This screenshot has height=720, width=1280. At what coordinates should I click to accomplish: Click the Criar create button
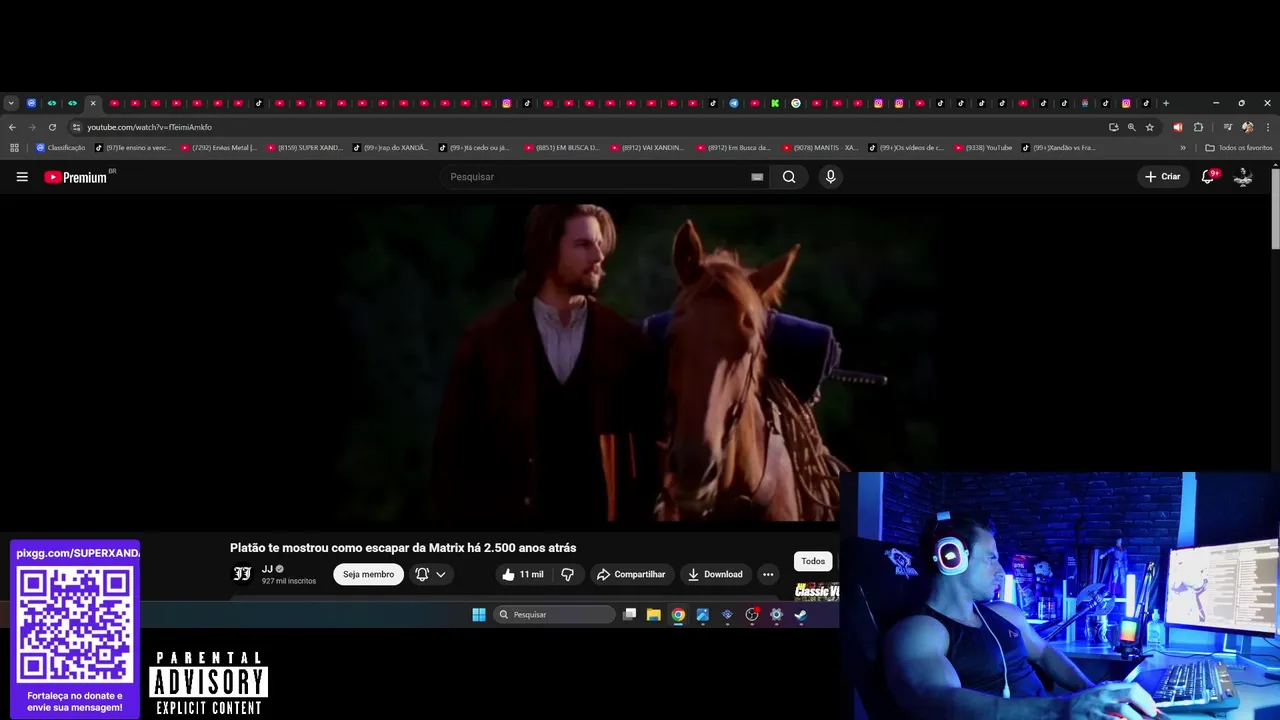click(1163, 177)
